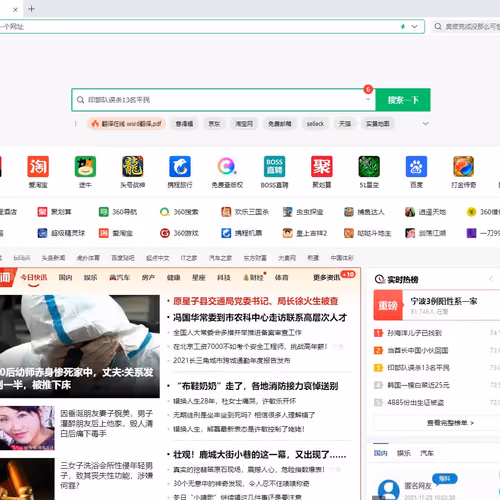Open 捕鱼达人 link
This screenshot has width=500, height=500.
click(x=364, y=212)
